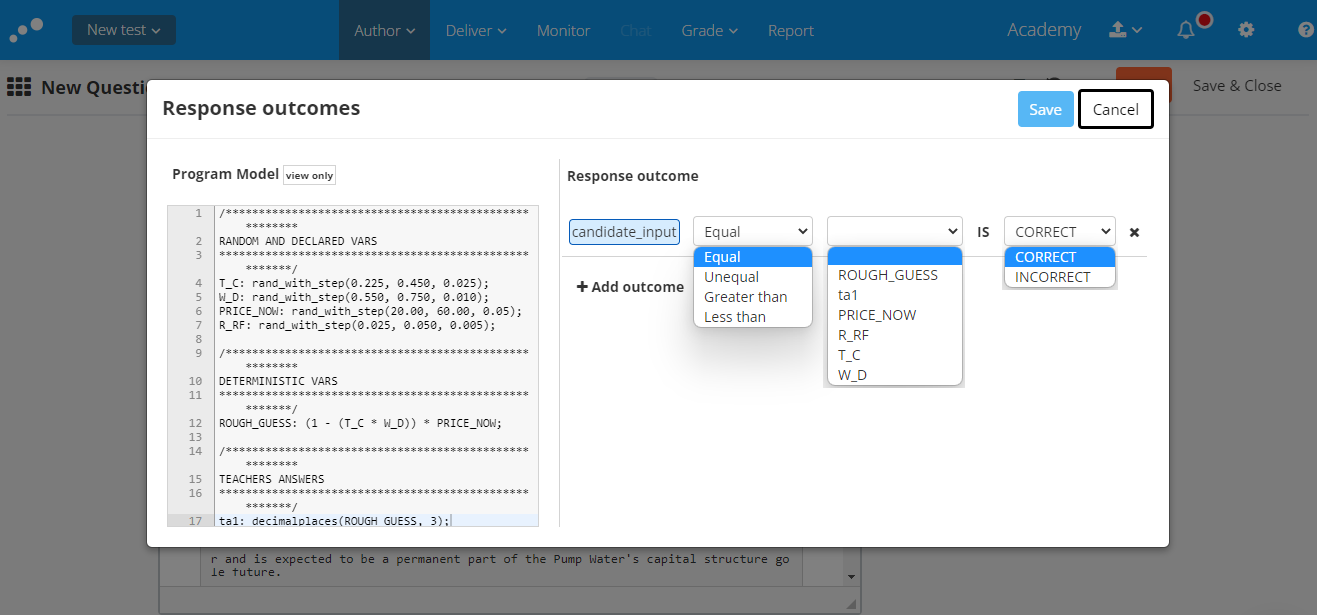
Task: Choose Less than option
Action: (753, 317)
